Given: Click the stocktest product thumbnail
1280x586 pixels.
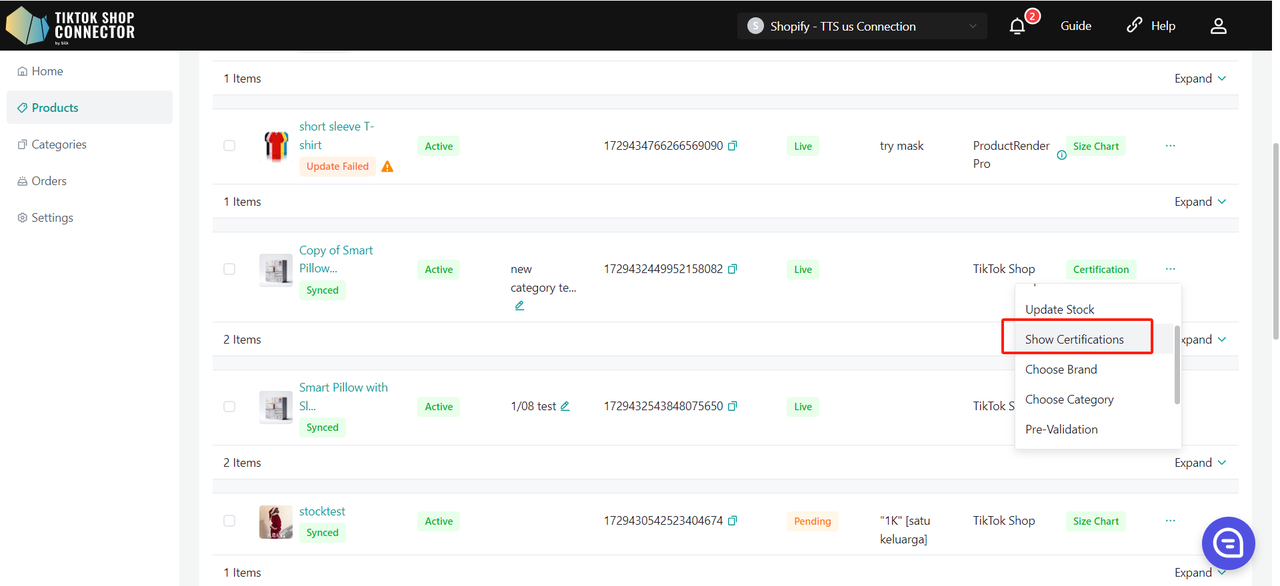Looking at the screenshot, I should coord(276,522).
